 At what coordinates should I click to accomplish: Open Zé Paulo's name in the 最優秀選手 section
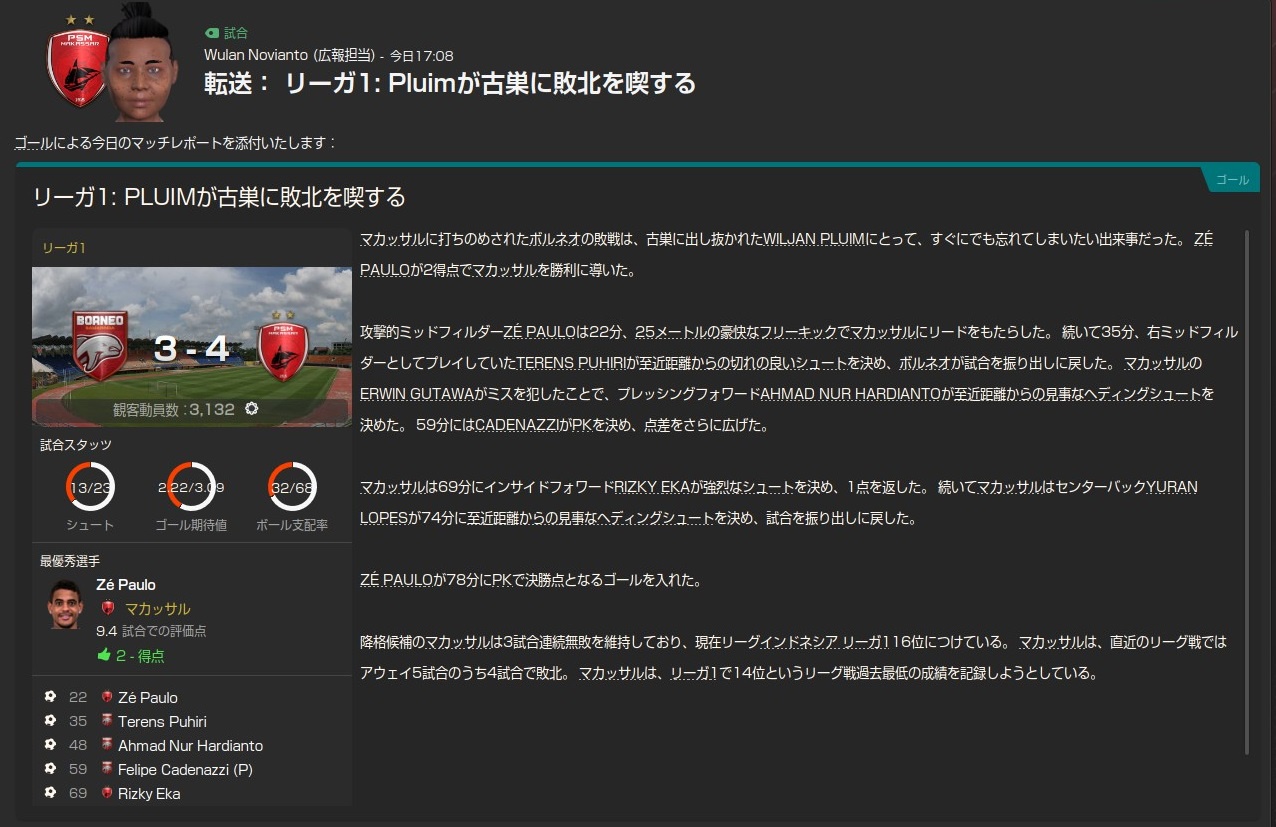[x=126, y=585]
